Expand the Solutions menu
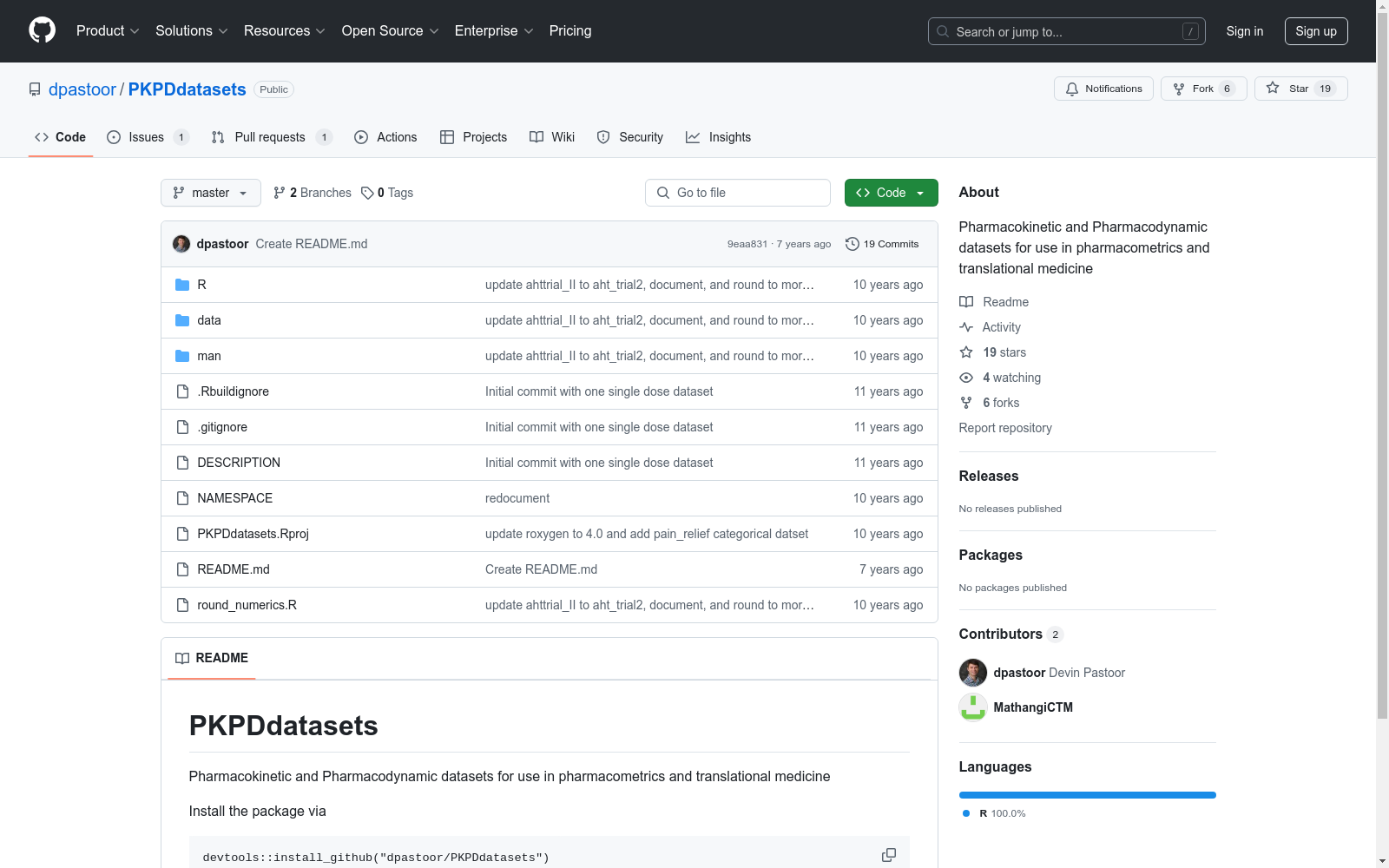Screen dimensions: 1389x868 192,31
